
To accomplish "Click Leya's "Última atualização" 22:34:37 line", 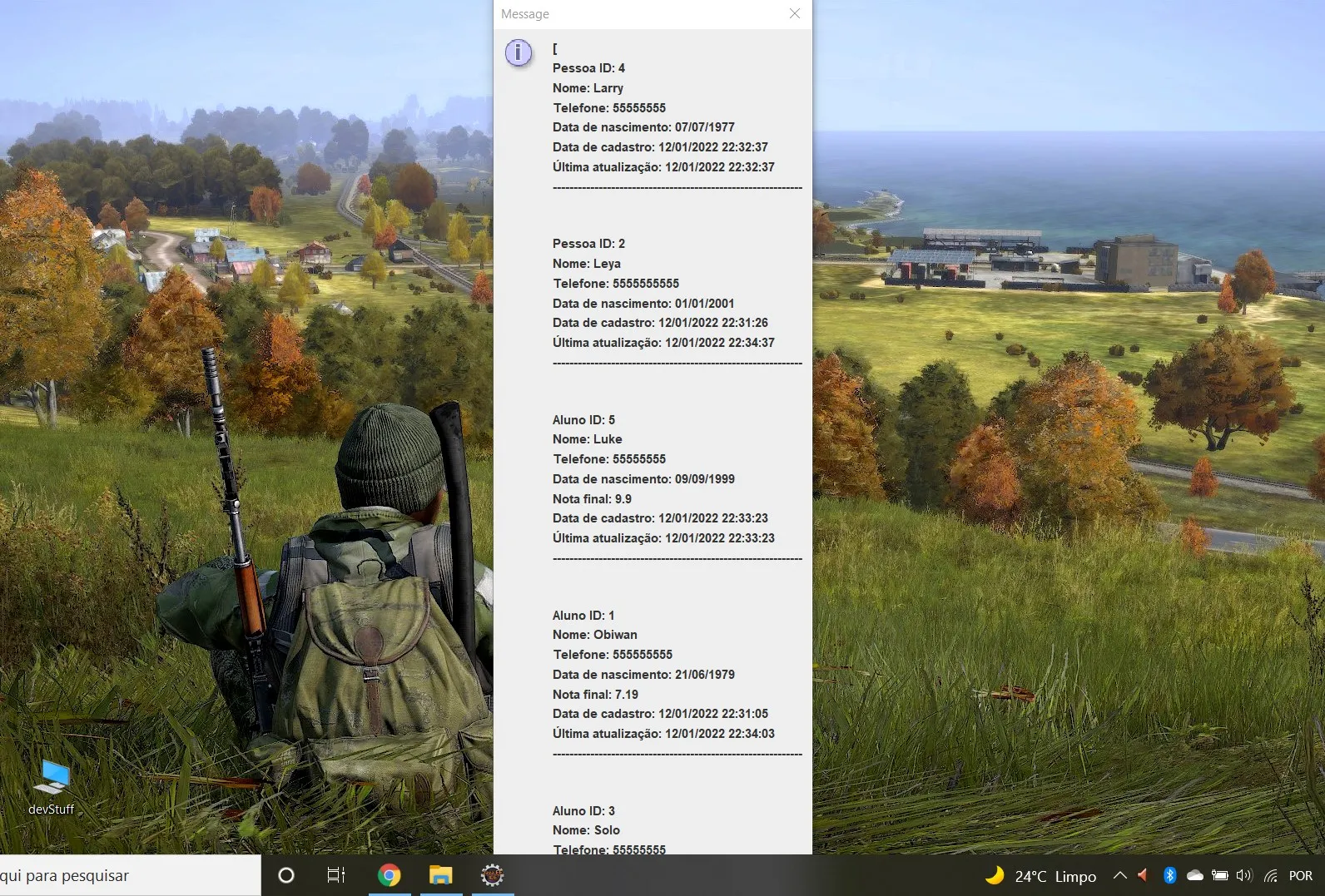I will tap(664, 343).
